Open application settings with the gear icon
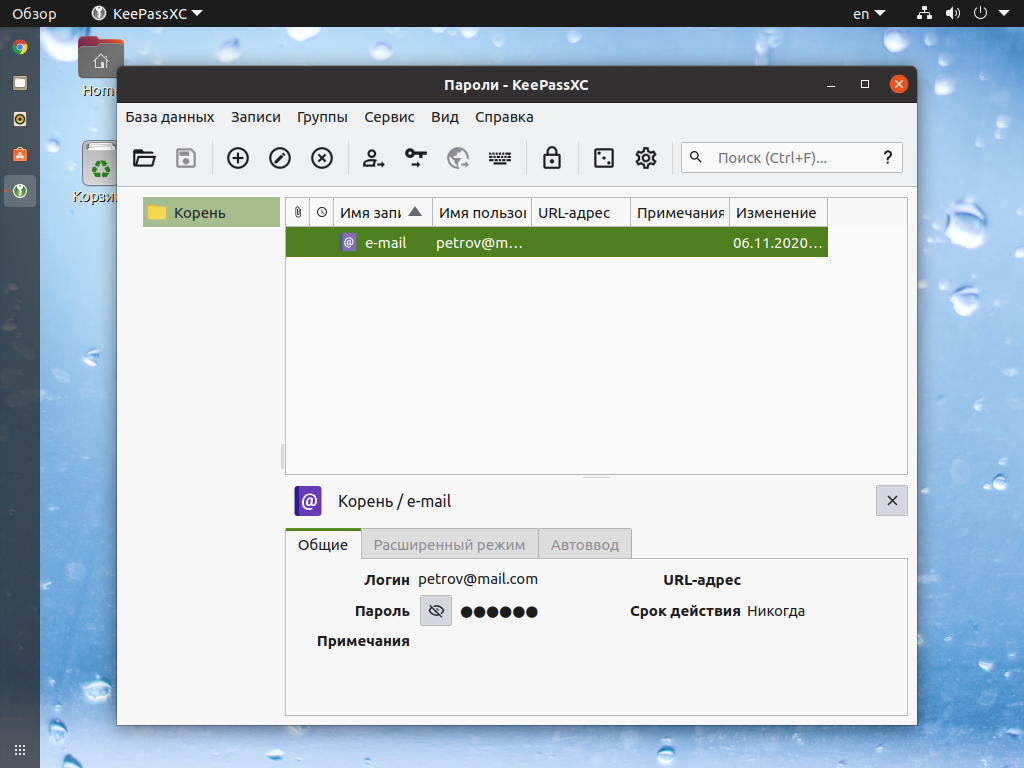This screenshot has height=768, width=1024. 645,158
